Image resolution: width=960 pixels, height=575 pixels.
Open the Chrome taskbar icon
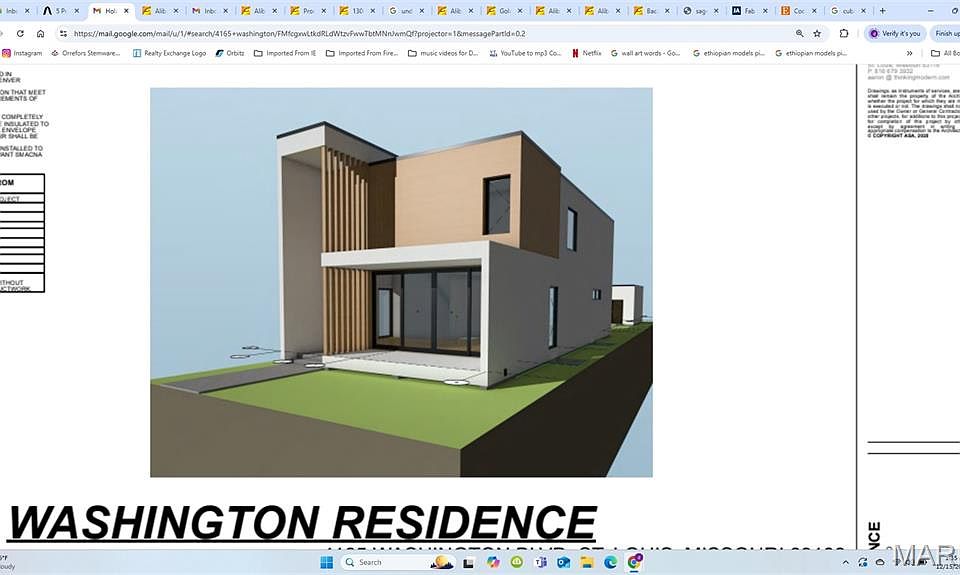coord(634,562)
